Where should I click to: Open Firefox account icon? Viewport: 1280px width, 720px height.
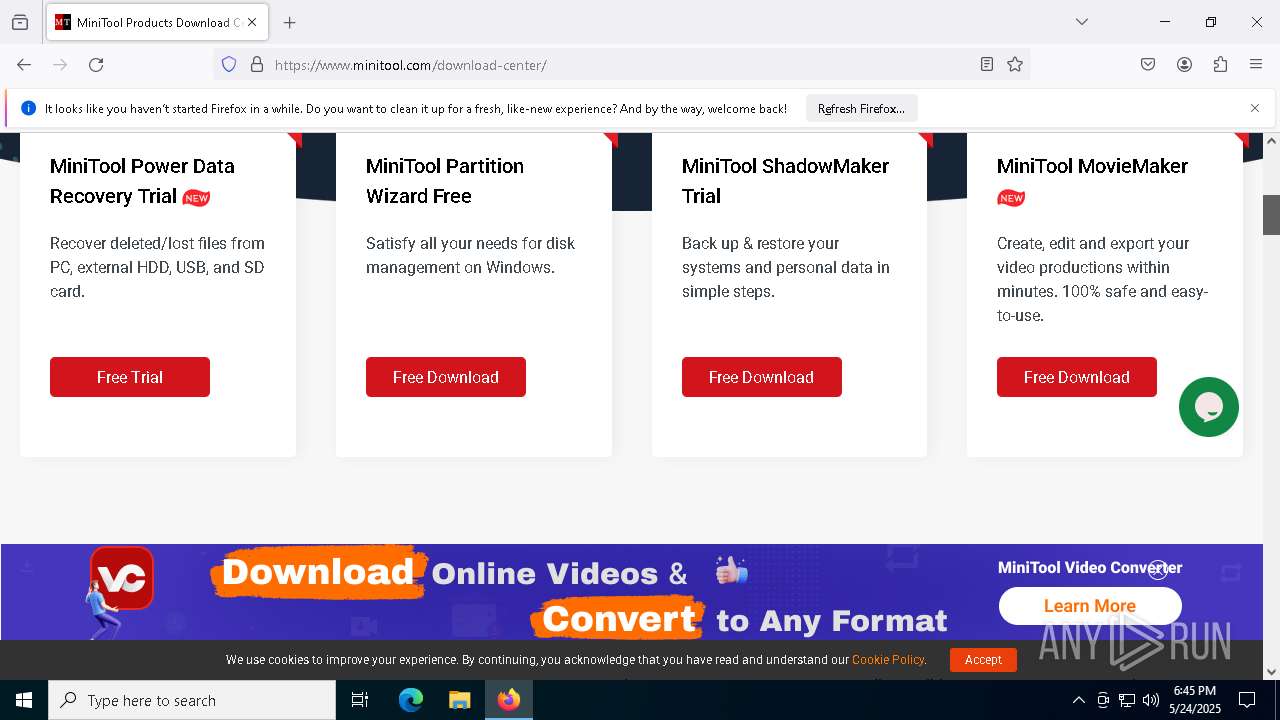tap(1184, 65)
